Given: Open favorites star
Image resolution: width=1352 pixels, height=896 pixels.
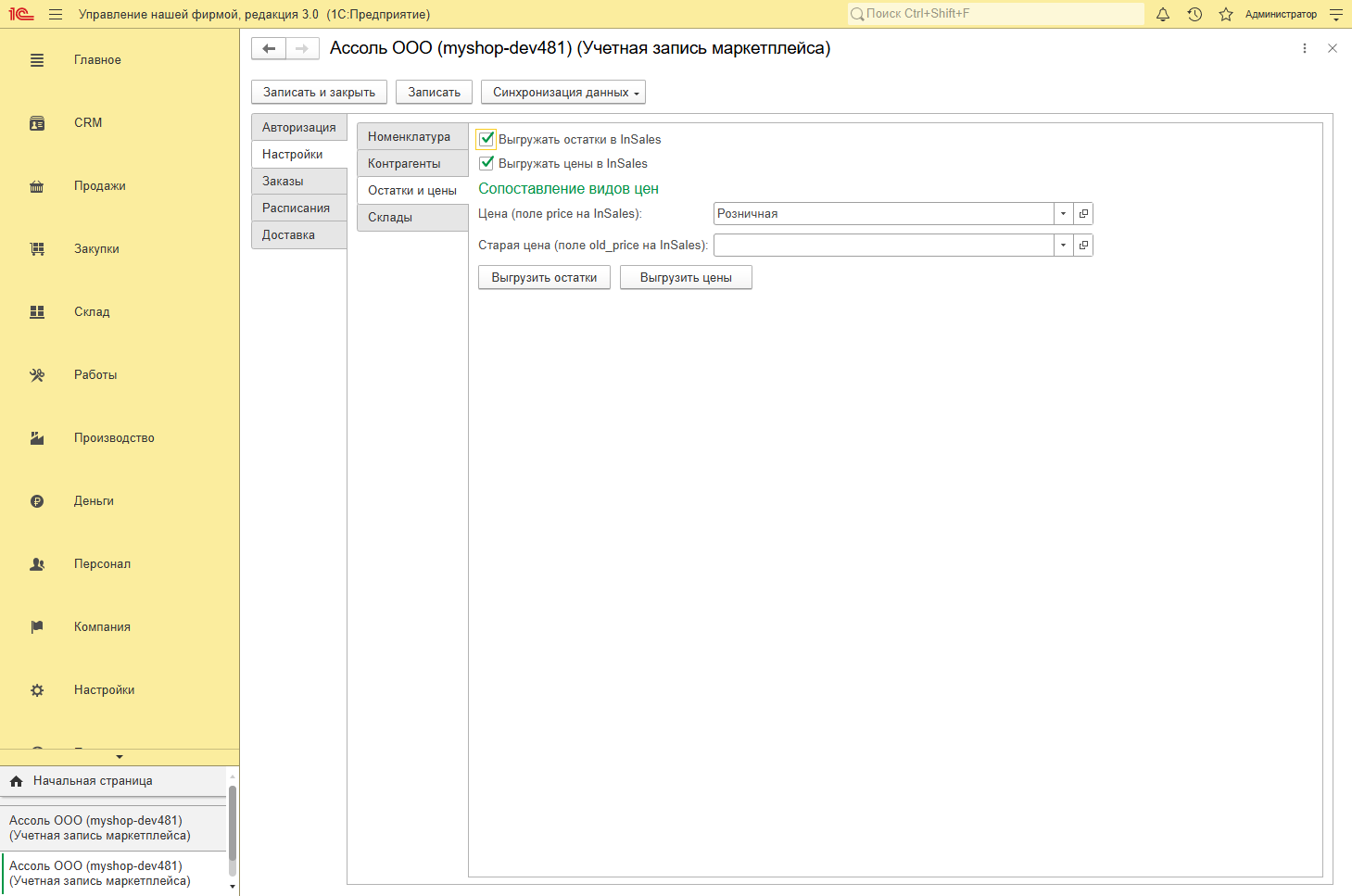Looking at the screenshot, I should pos(1226,14).
